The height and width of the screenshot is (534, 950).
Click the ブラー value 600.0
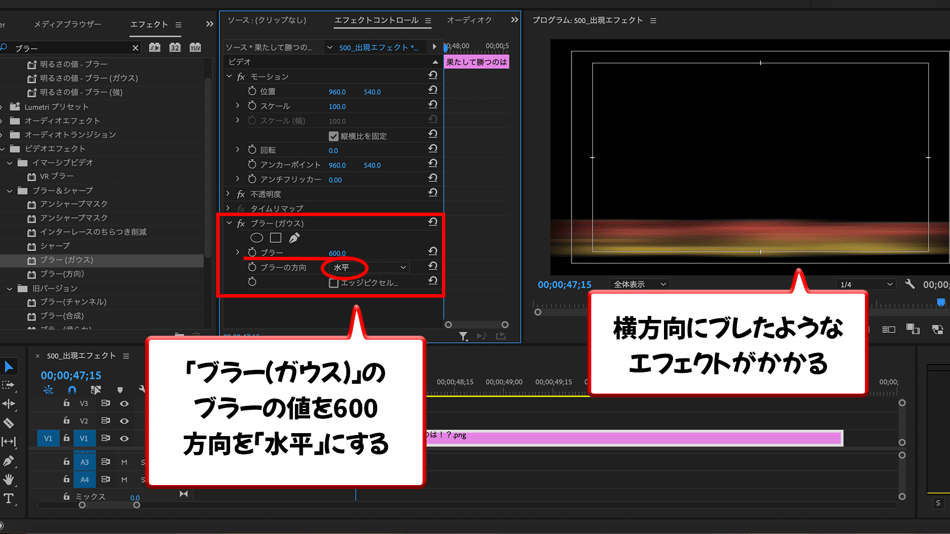[337, 253]
